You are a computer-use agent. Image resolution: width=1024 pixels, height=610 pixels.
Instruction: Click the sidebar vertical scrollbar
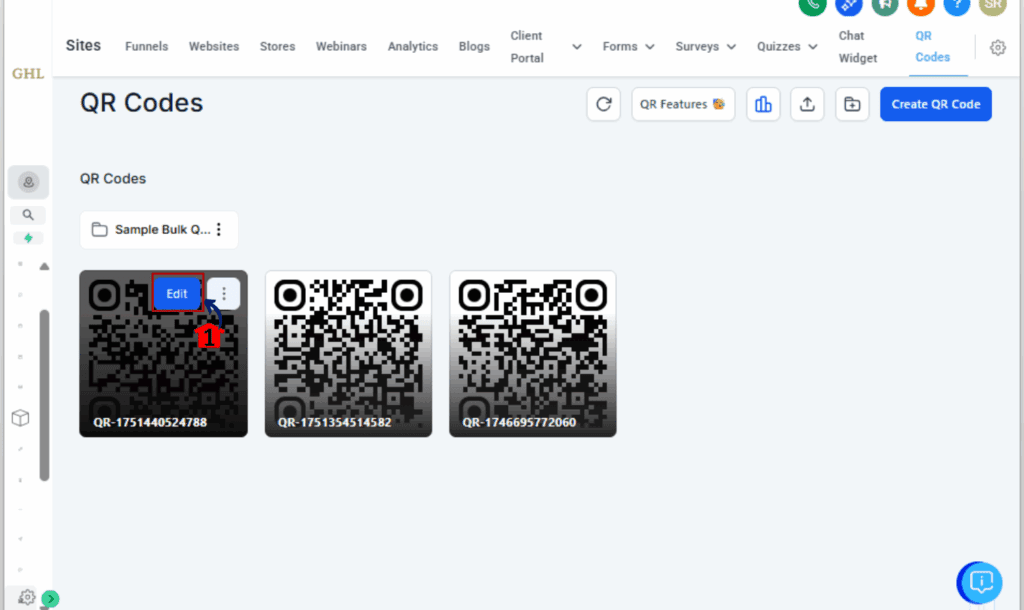coord(44,395)
